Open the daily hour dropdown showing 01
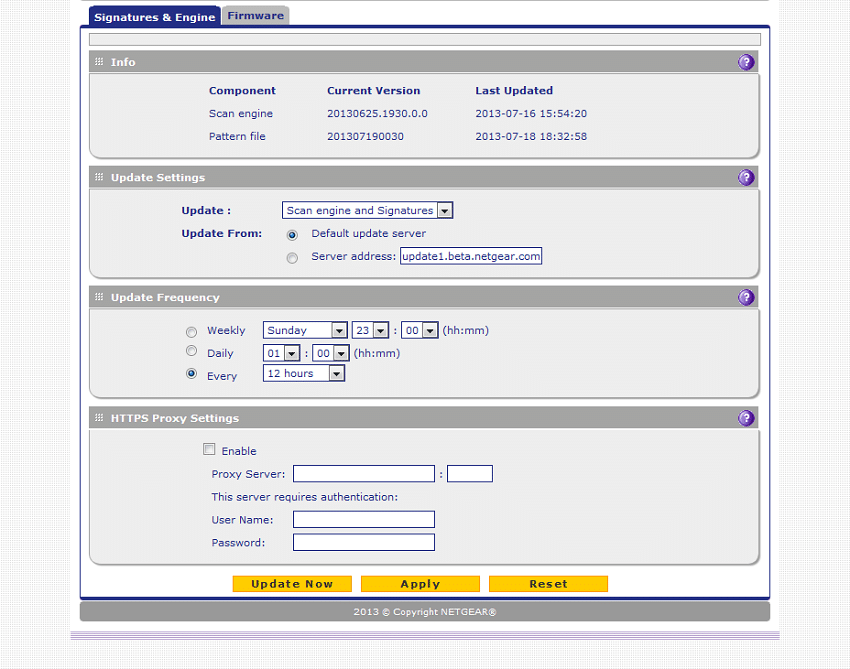This screenshot has height=669, width=850. (x=281, y=353)
